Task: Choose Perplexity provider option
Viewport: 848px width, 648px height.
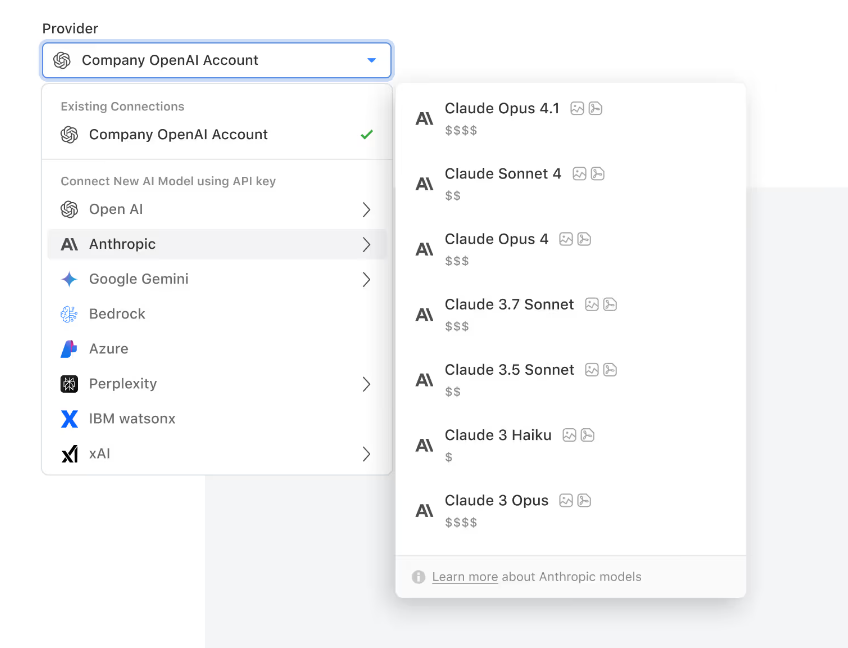Action: [x=217, y=384]
